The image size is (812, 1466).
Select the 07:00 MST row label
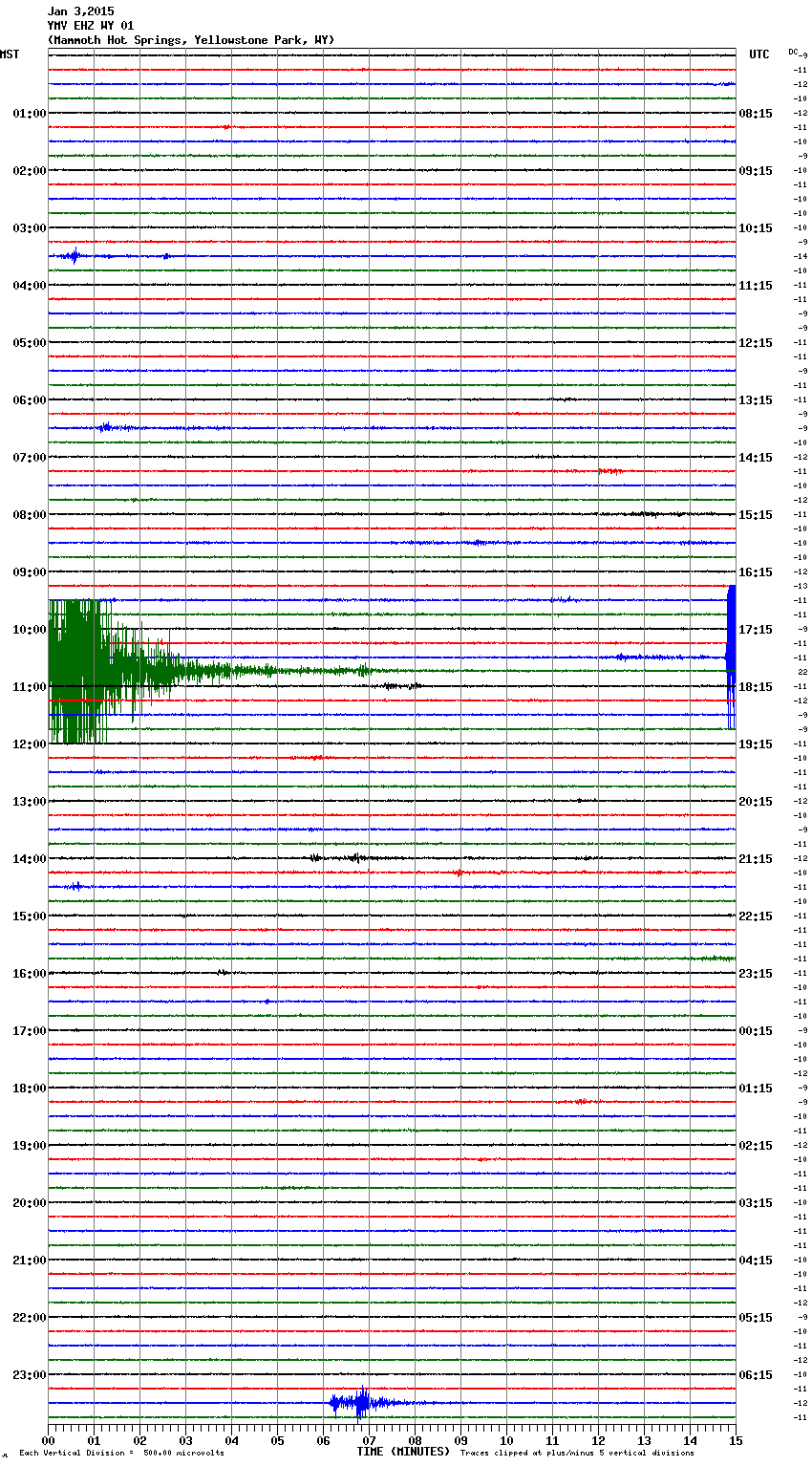click(x=30, y=458)
